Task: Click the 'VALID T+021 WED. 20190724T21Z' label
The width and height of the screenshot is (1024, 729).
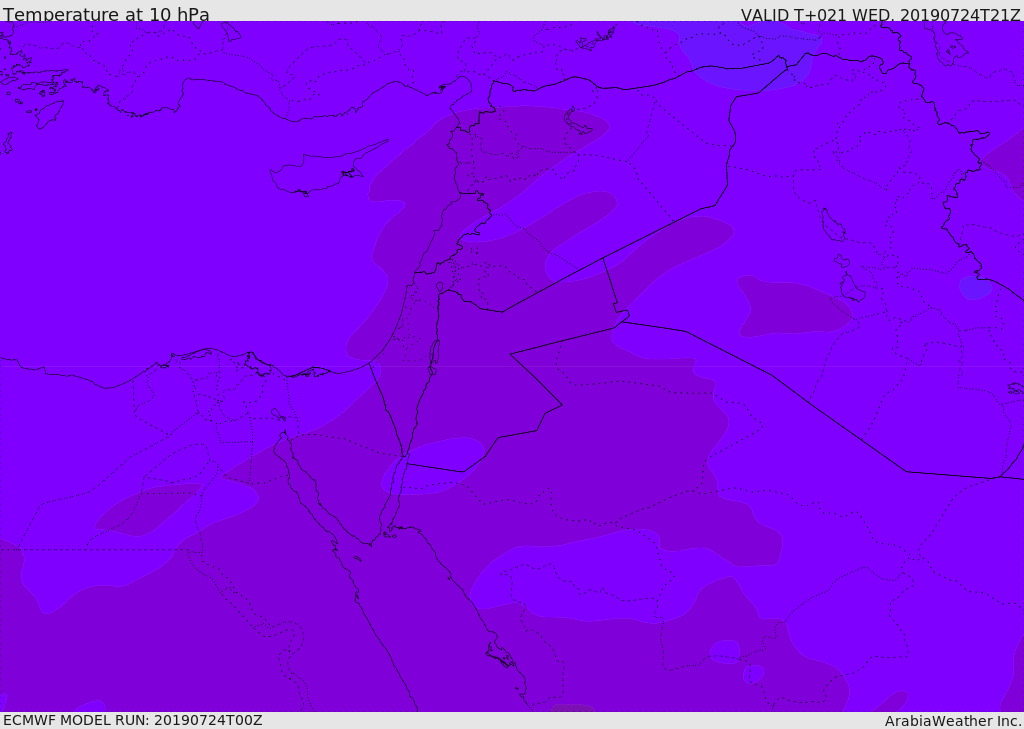Action: coord(880,14)
